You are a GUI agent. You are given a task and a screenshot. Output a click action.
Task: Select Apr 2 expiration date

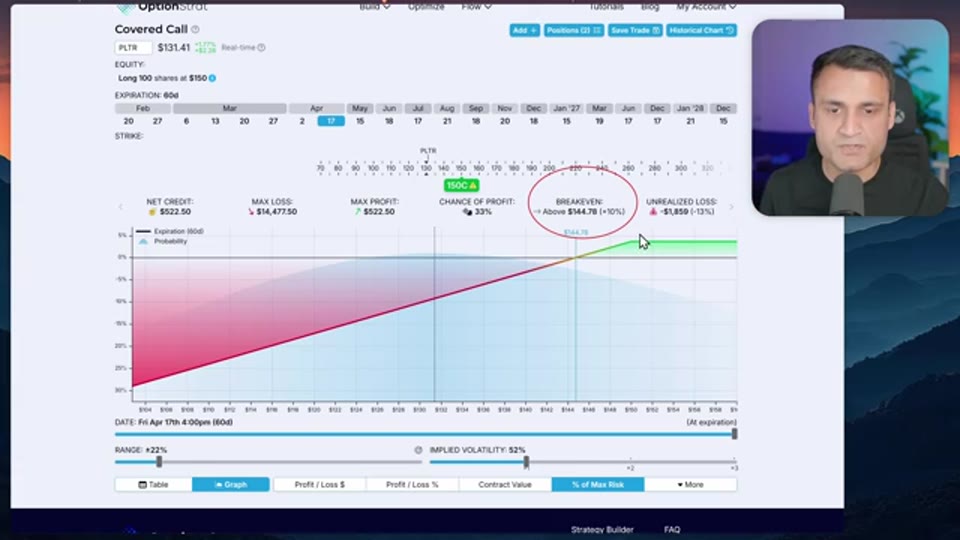tap(302, 121)
